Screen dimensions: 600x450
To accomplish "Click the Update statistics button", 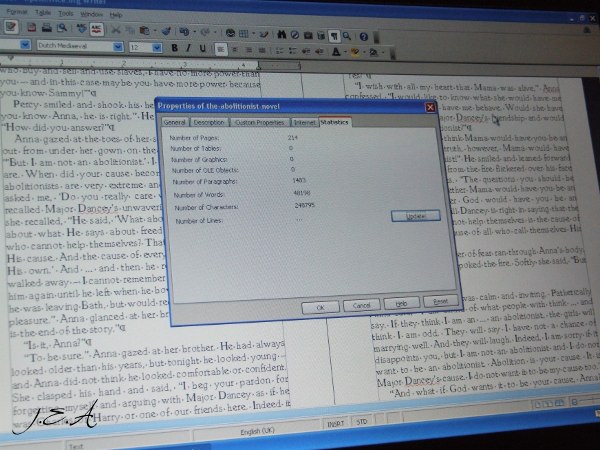I will click(416, 216).
